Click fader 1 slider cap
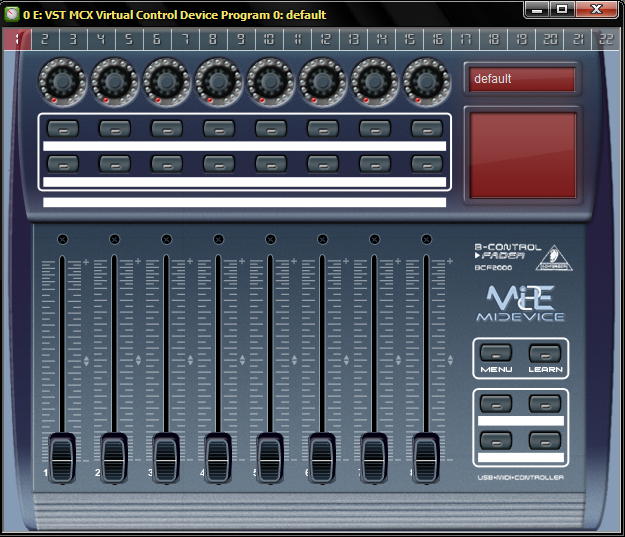 pyautogui.click(x=62, y=458)
